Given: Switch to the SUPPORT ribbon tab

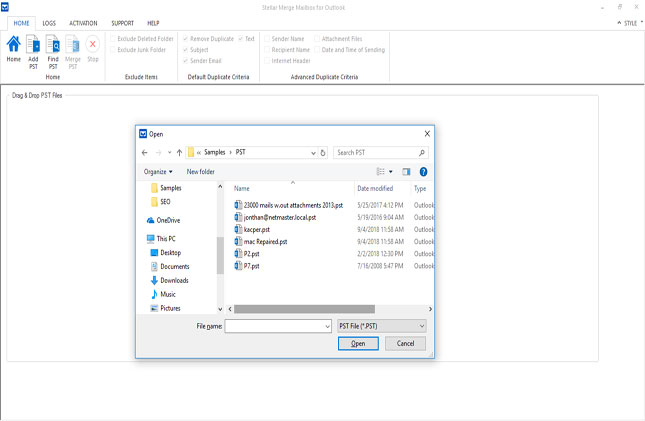Looking at the screenshot, I should pos(123,23).
